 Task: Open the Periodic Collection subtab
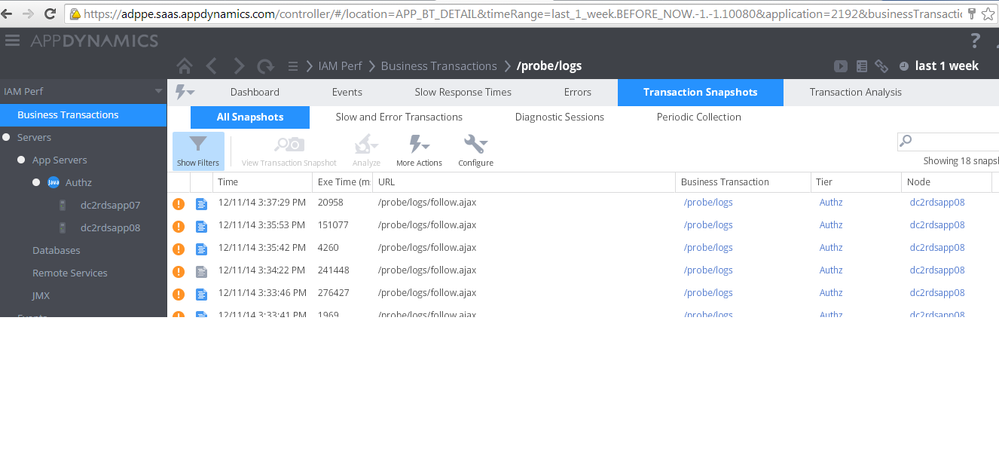tap(699, 117)
